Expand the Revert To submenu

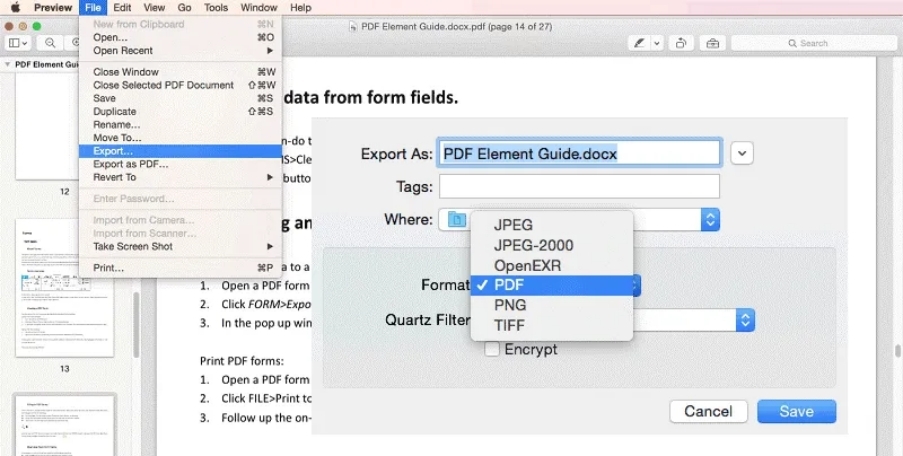pyautogui.click(x=180, y=177)
